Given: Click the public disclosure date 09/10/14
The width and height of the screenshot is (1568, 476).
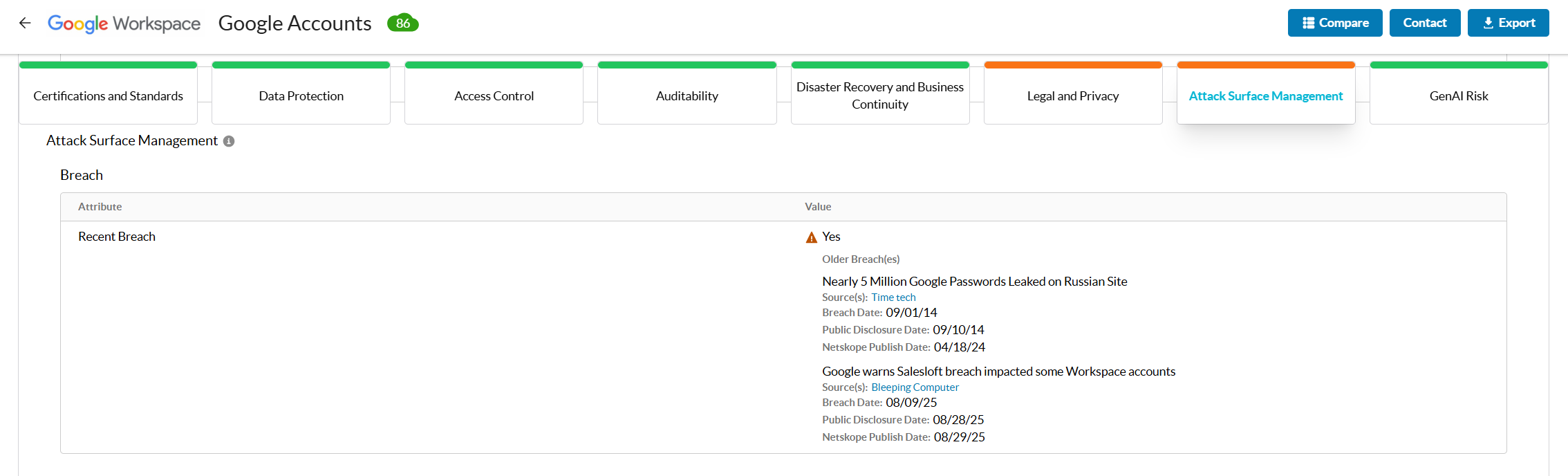Looking at the screenshot, I should click(x=958, y=330).
